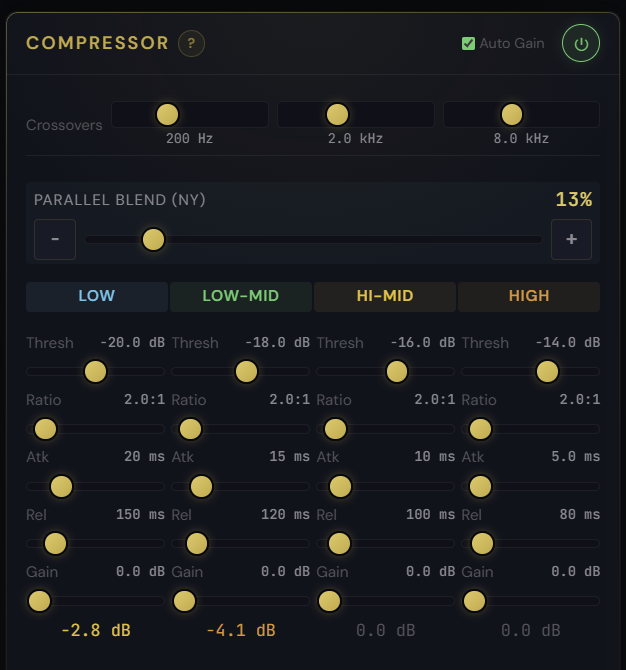Click the LOW band Ratio slider
The image size is (626, 670).
click(x=95, y=429)
